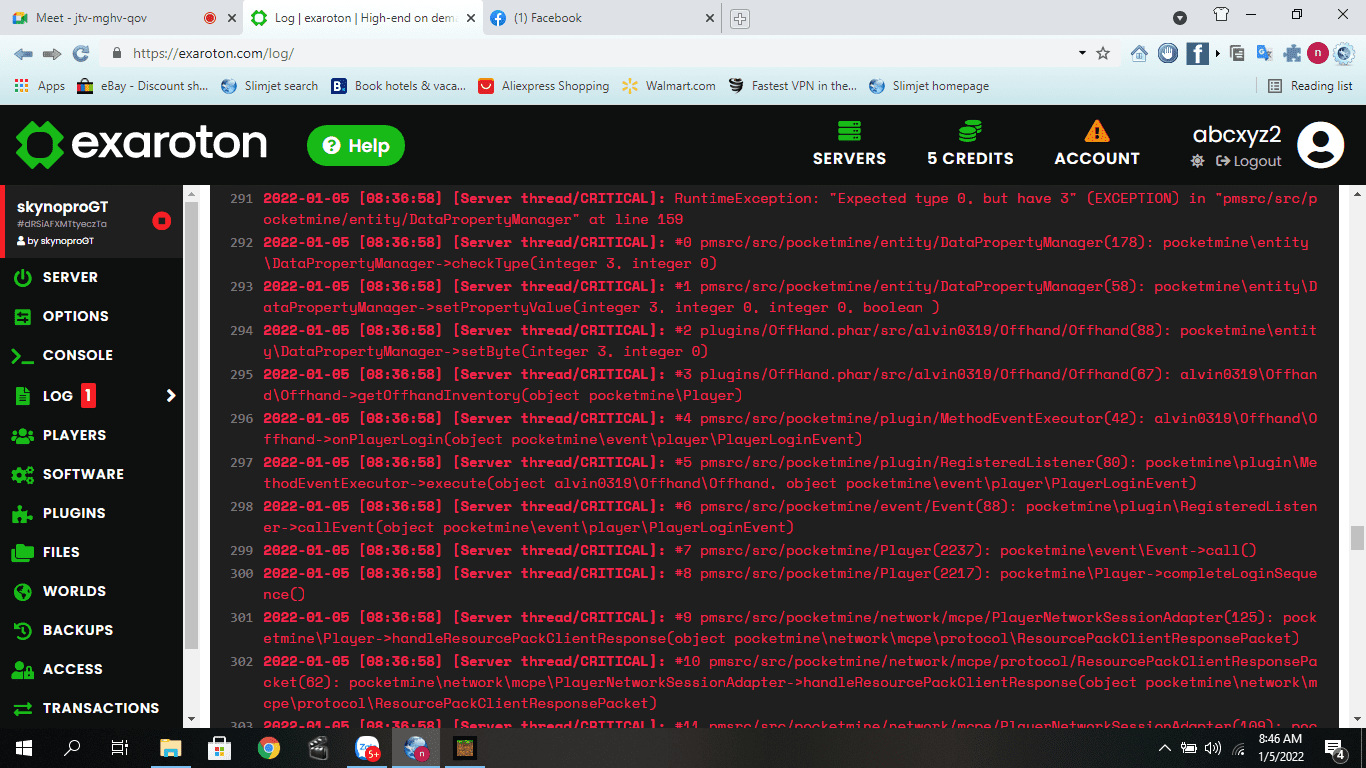Open the address bar dropdown arrow
This screenshot has width=1366, height=768.
pos(1082,53)
